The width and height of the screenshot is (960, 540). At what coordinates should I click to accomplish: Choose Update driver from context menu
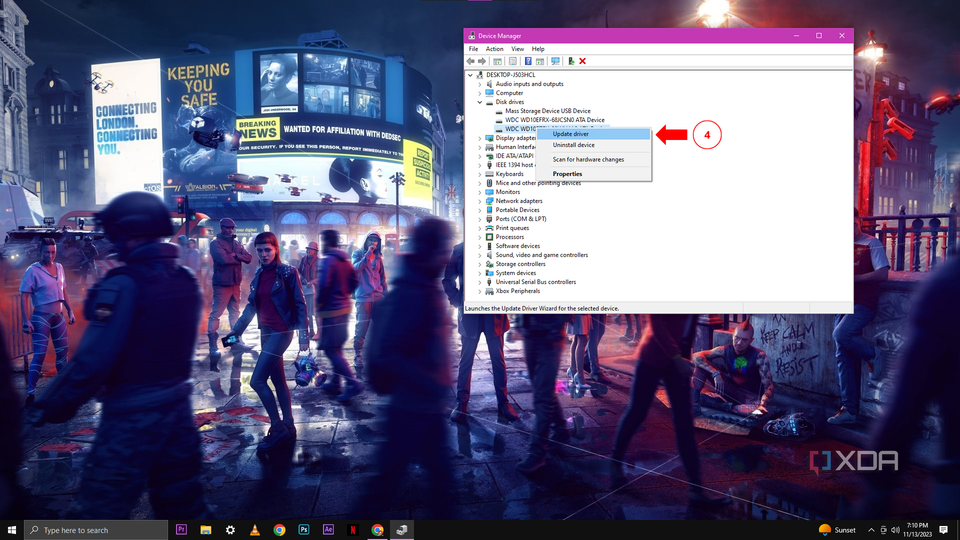[593, 133]
